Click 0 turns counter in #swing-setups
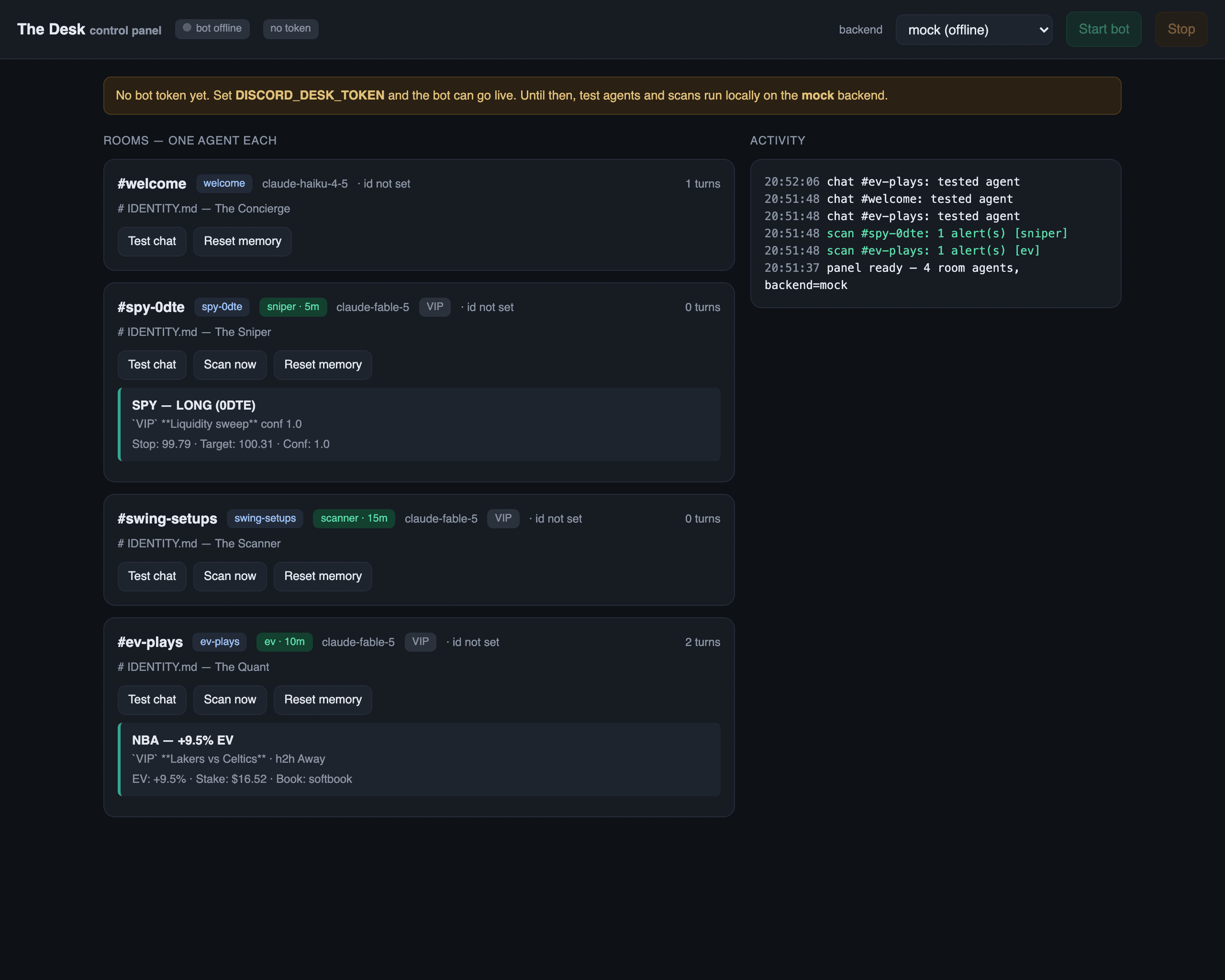Viewport: 1225px width, 980px height. pyautogui.click(x=702, y=519)
